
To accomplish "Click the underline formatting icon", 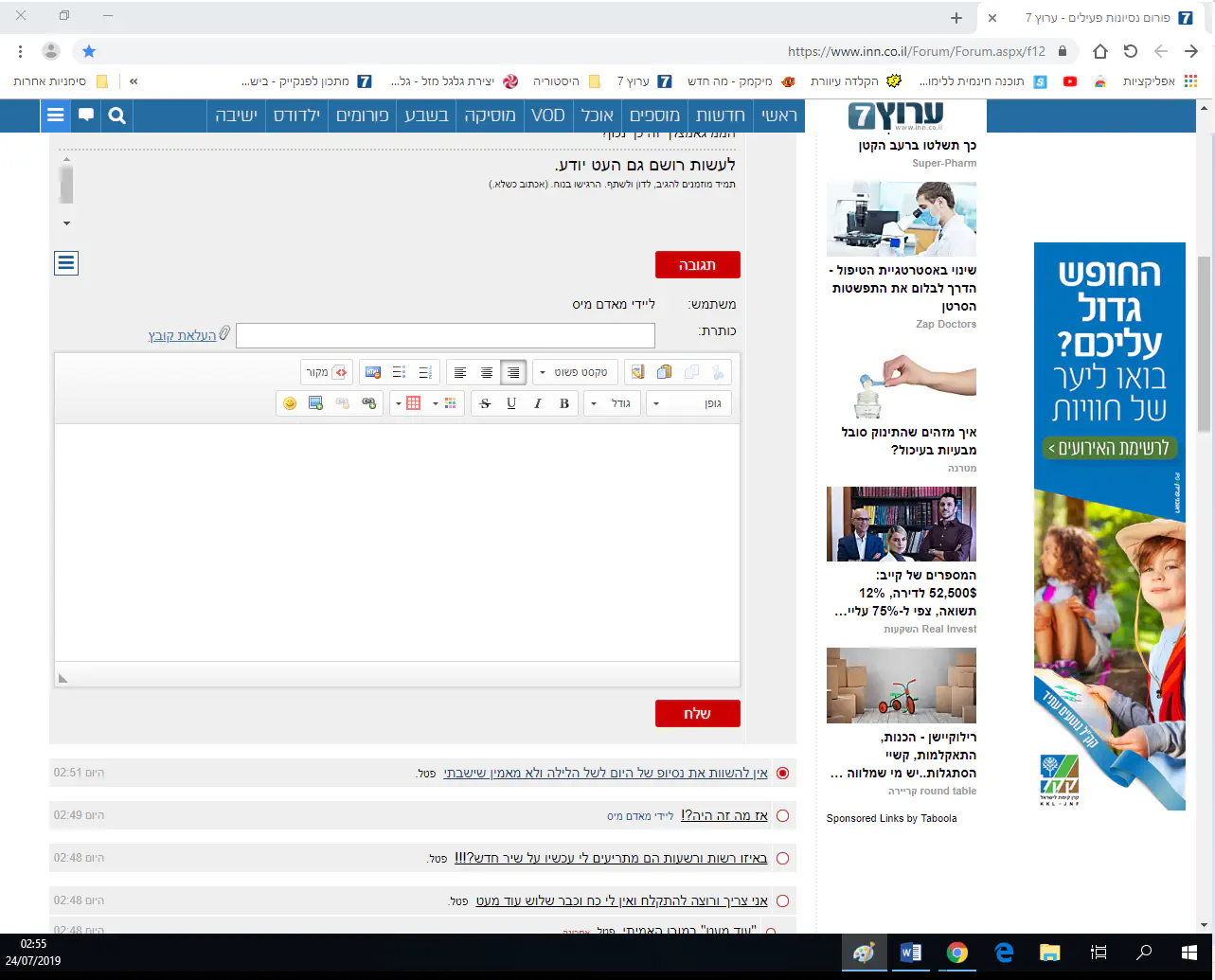I will (x=511, y=403).
